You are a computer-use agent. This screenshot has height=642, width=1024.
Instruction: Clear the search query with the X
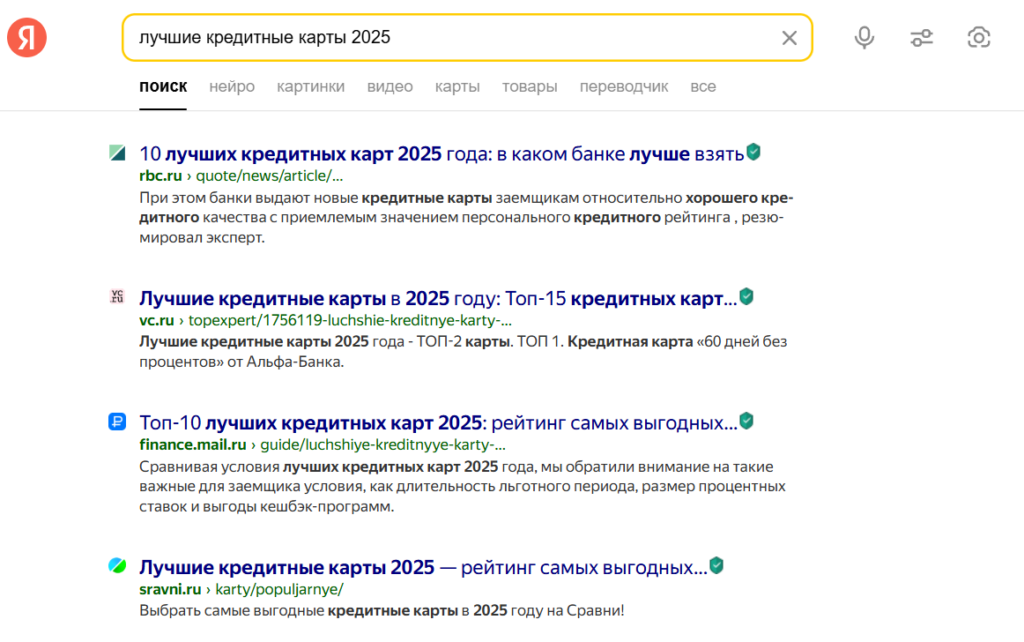789,38
